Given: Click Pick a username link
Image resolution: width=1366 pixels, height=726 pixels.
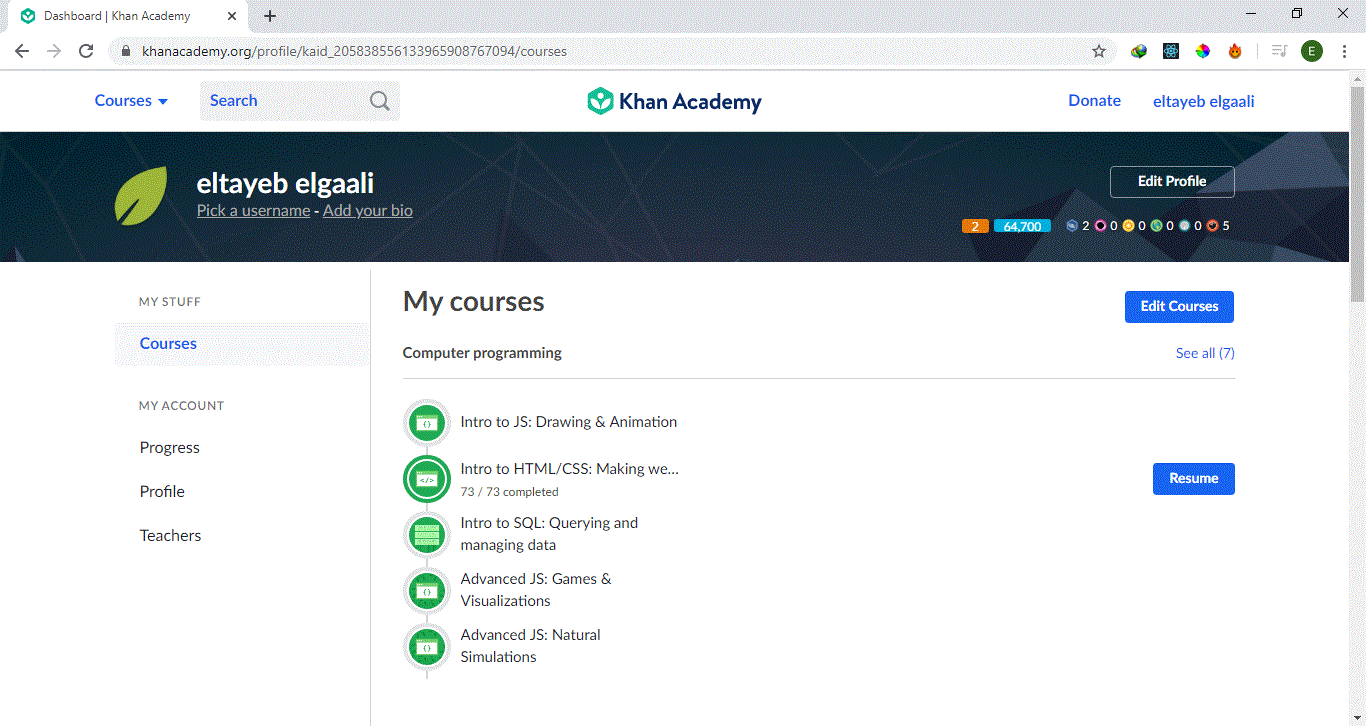Looking at the screenshot, I should click(253, 211).
